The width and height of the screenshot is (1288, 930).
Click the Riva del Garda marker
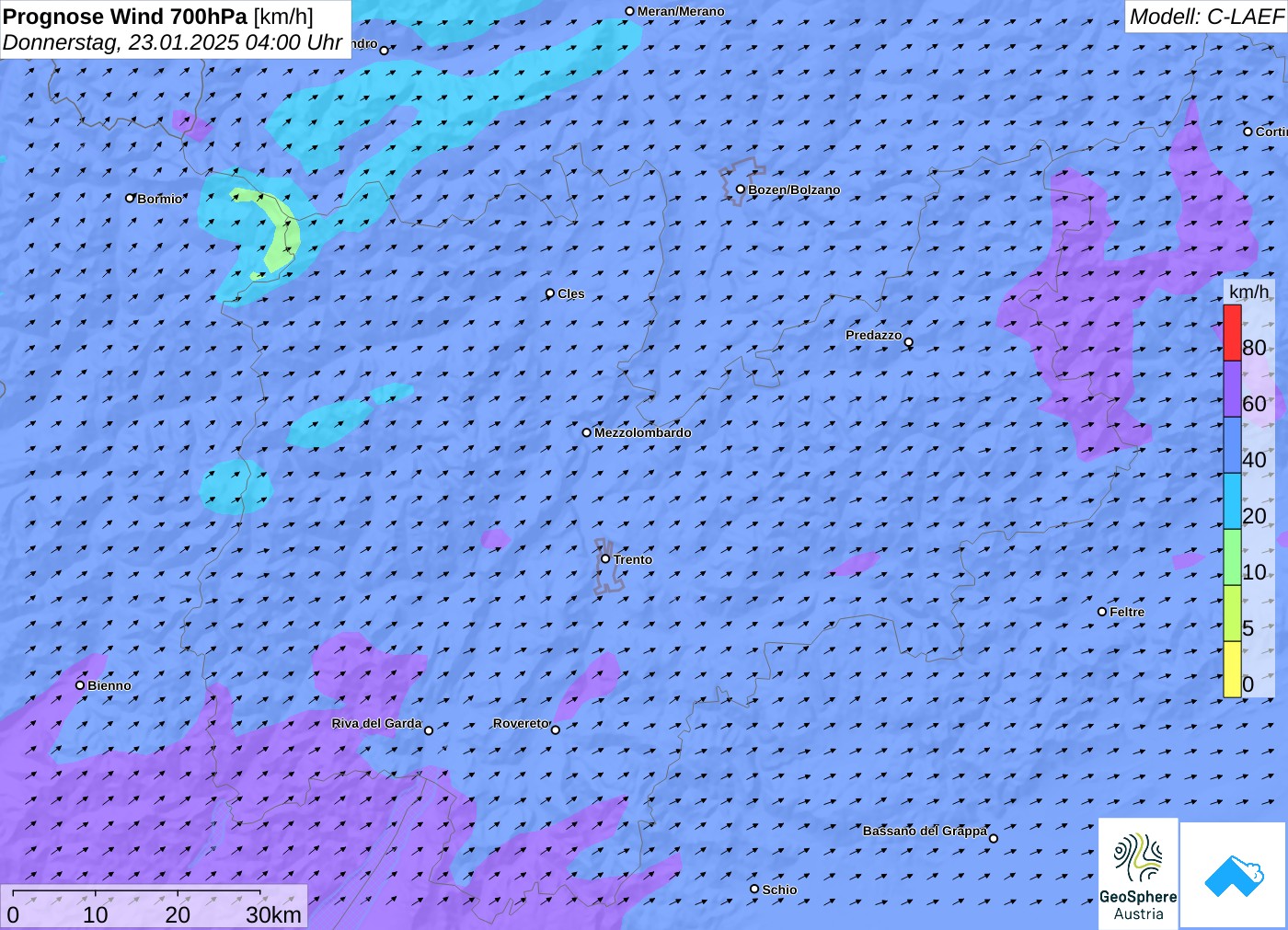coord(429,730)
